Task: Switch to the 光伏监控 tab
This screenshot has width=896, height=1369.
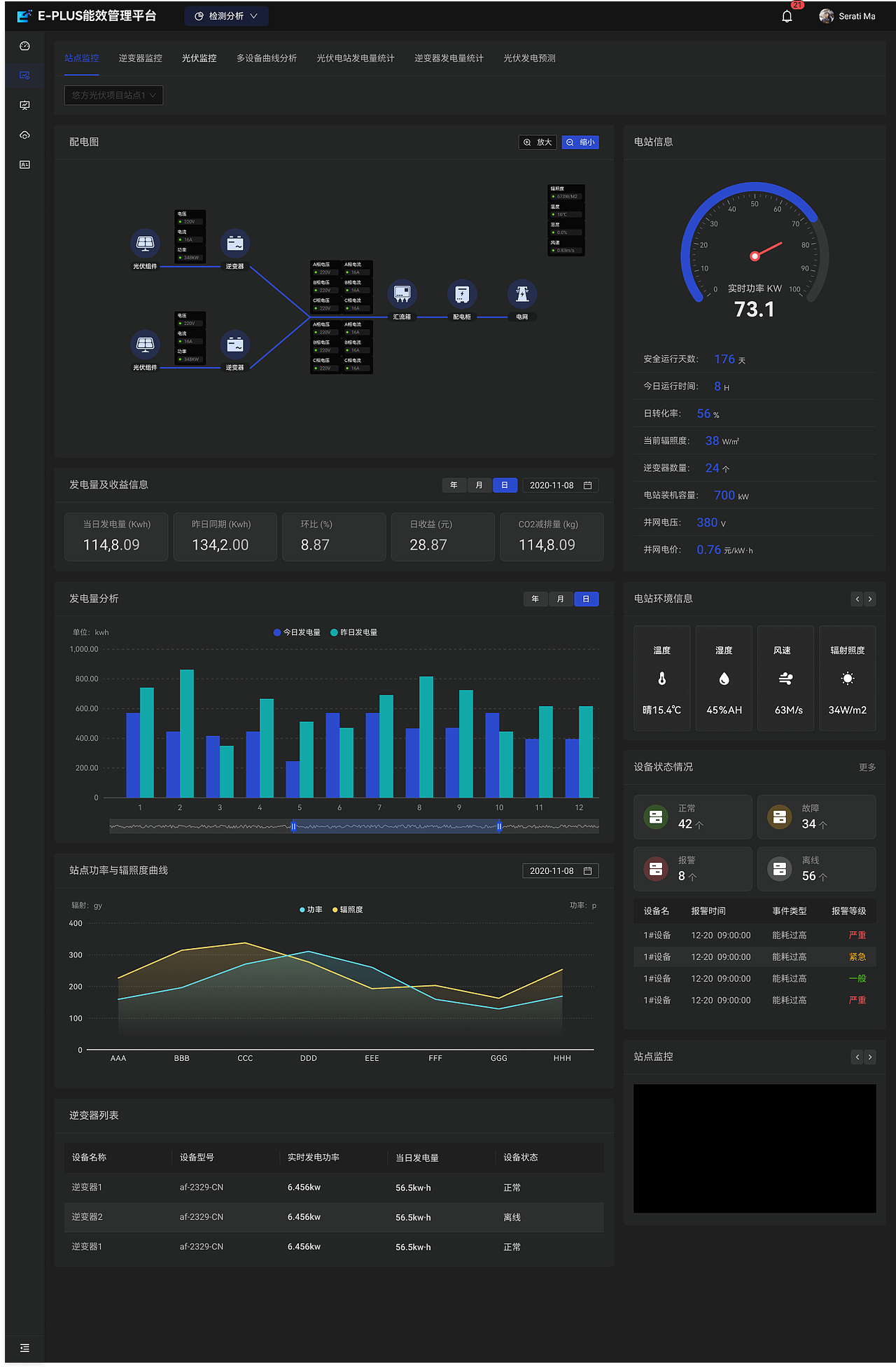Action: pos(199,58)
